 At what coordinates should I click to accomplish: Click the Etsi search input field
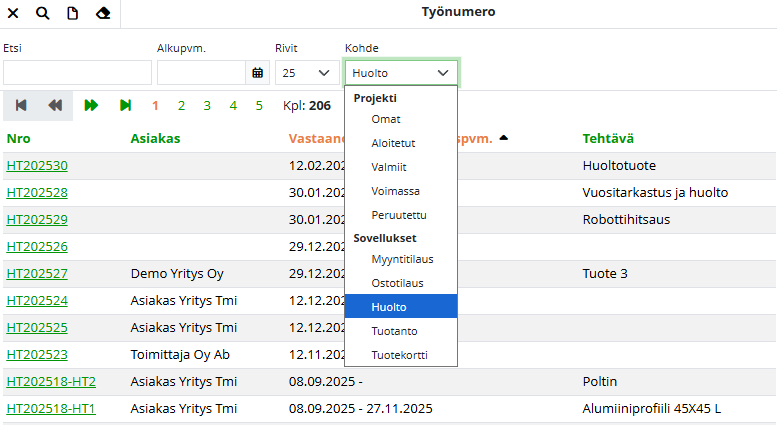pos(77,73)
